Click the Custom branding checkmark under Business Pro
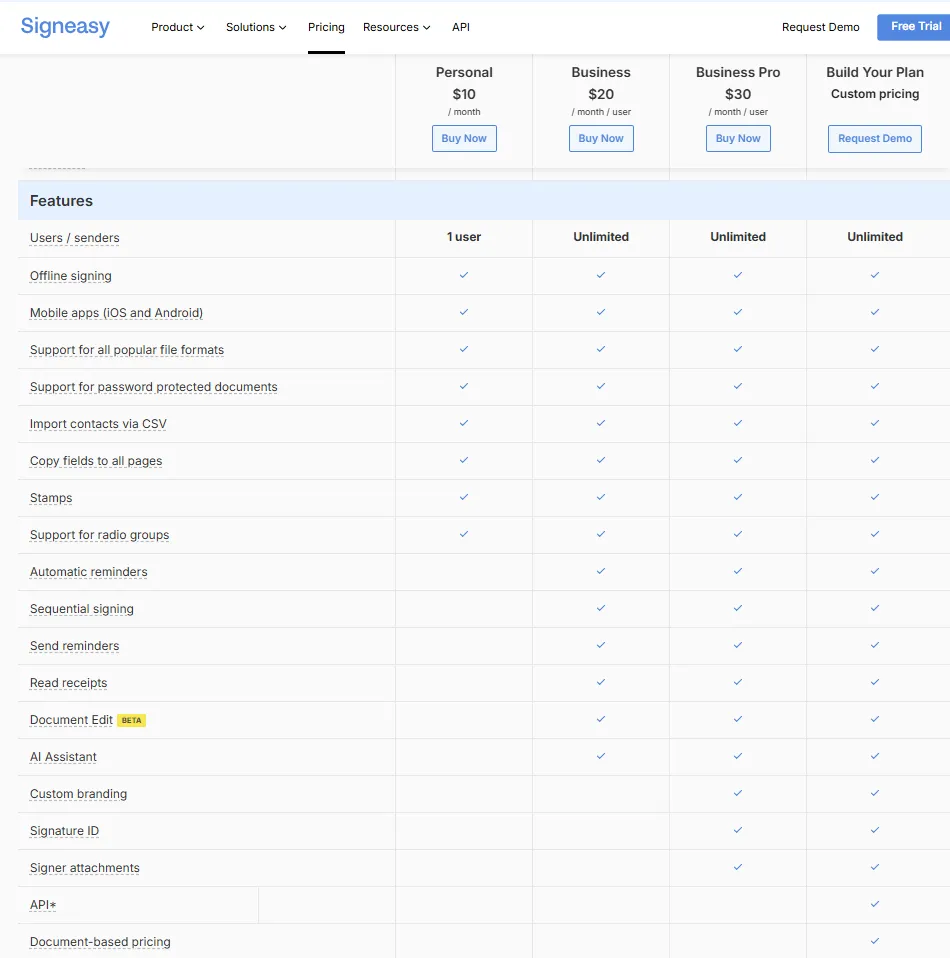 738,794
